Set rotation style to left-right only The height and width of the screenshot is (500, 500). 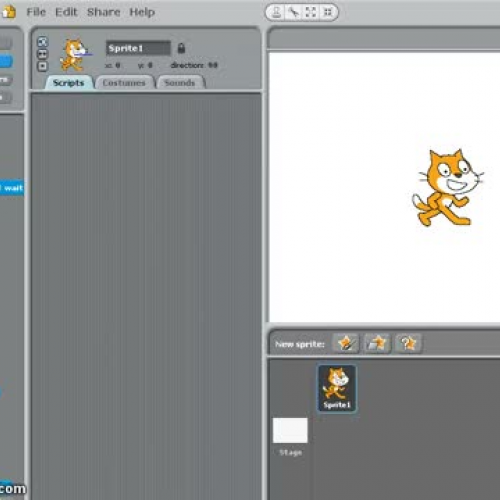coord(42,54)
